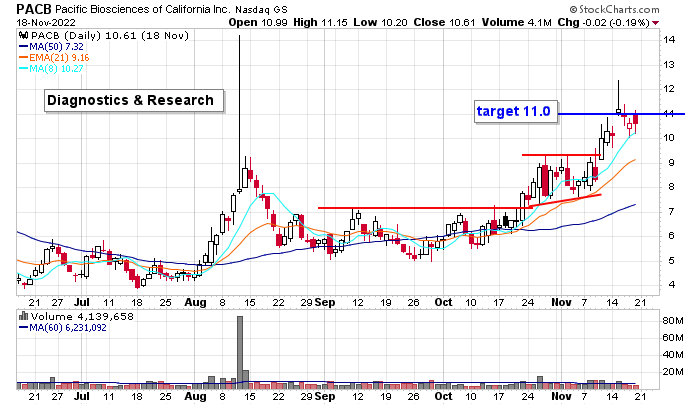This screenshot has width=700, height=405.
Task: Click the Jul label on the price axis
Action: pos(82,302)
